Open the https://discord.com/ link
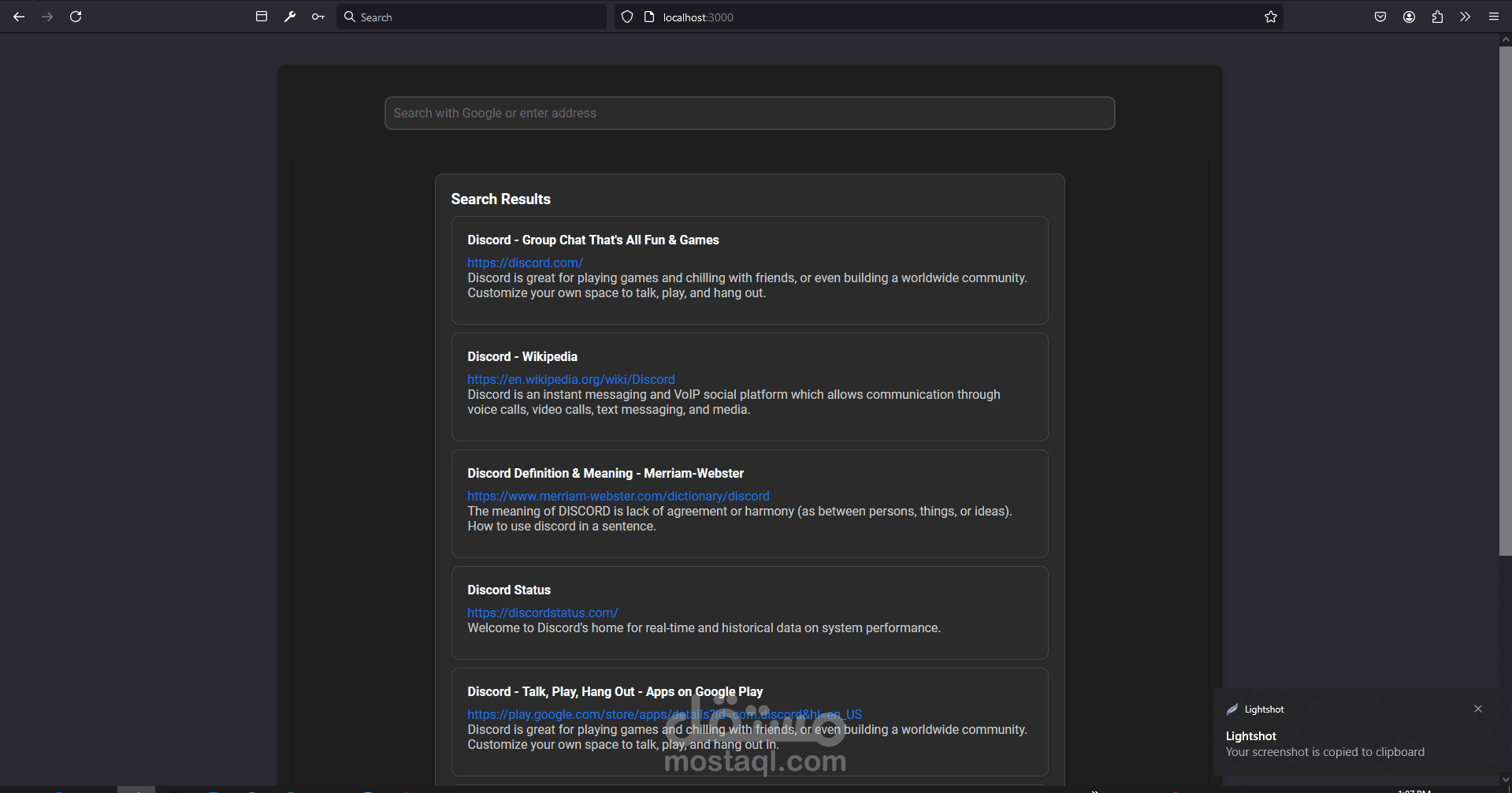The width and height of the screenshot is (1512, 793). coord(525,262)
